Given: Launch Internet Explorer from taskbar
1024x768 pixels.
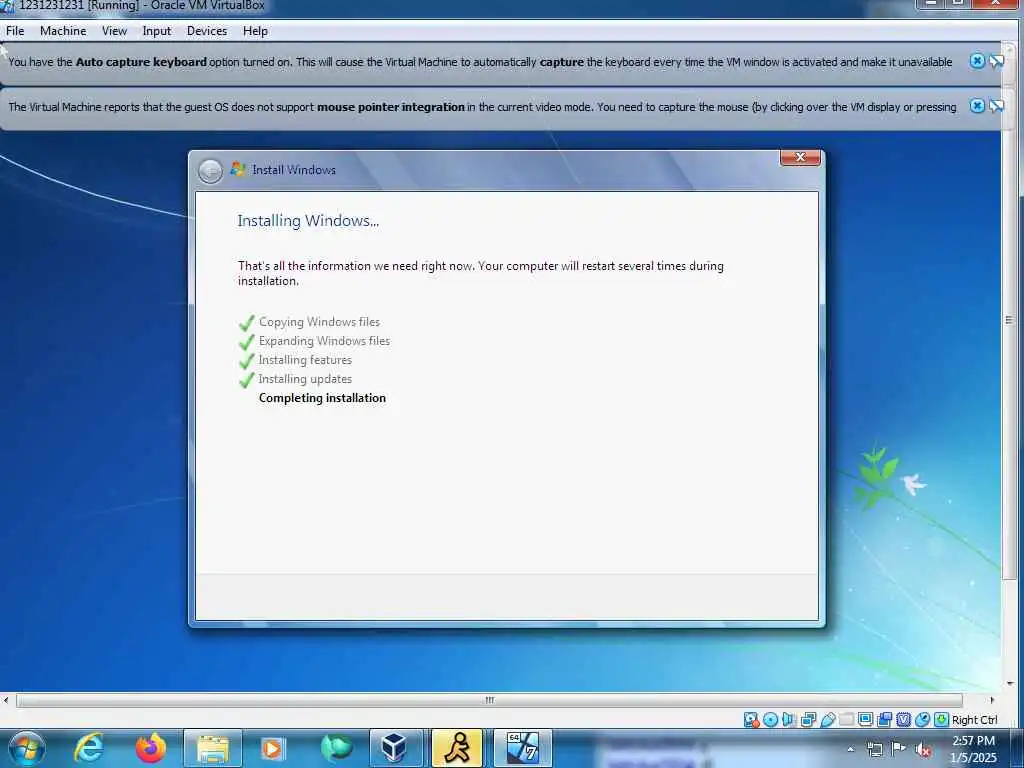Looking at the screenshot, I should (x=89, y=748).
